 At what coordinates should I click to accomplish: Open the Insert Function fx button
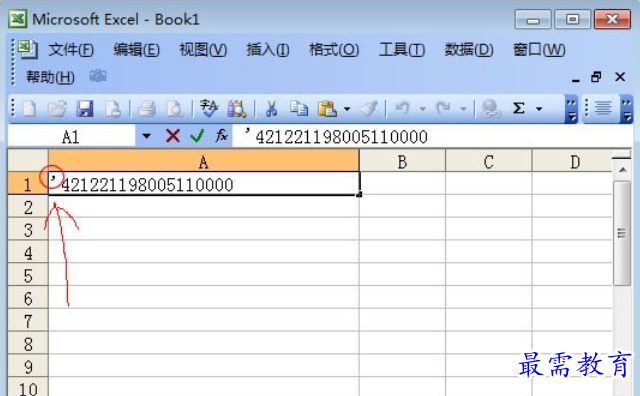pyautogui.click(x=222, y=135)
